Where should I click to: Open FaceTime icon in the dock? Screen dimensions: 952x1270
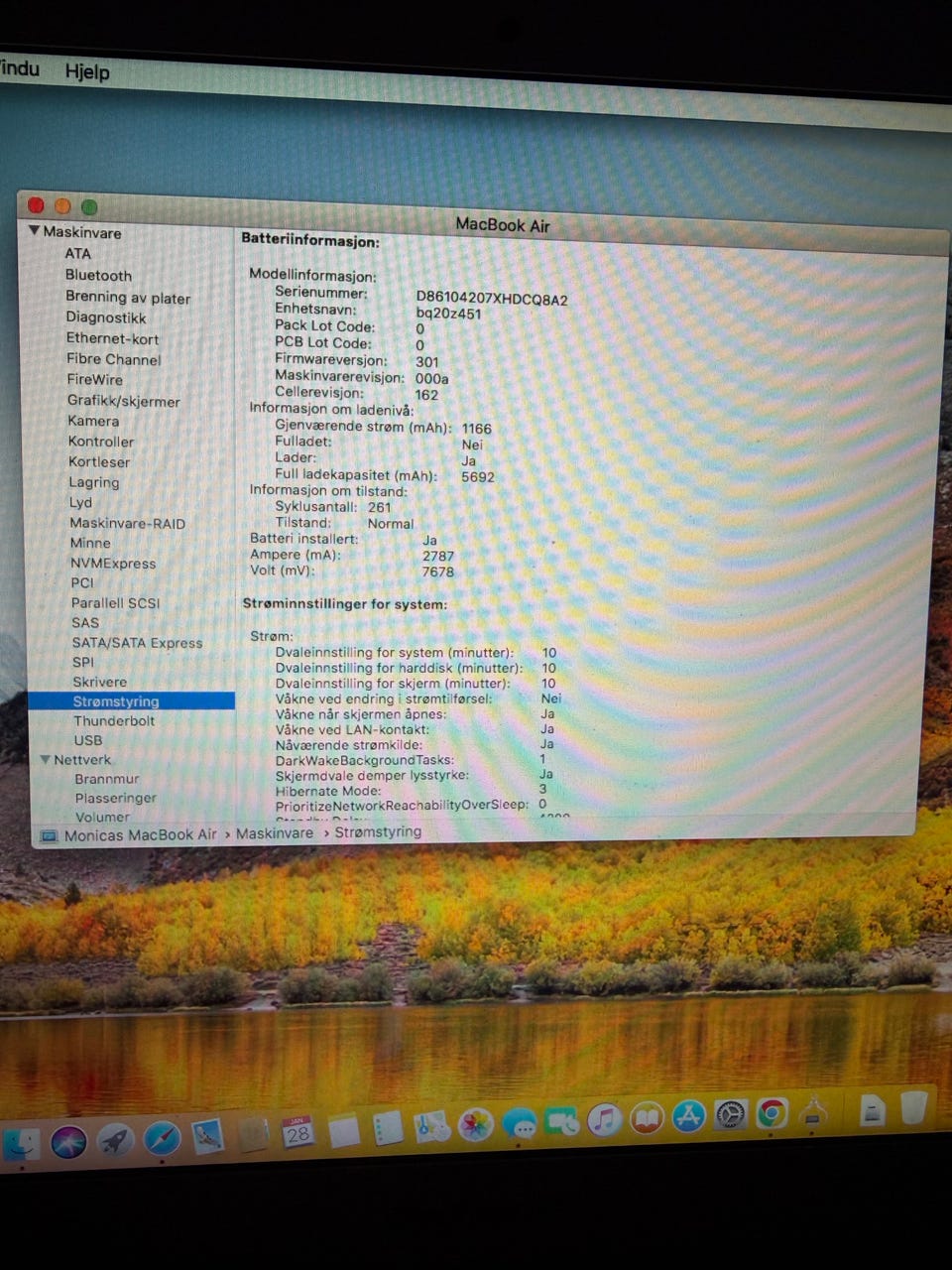click(561, 1121)
